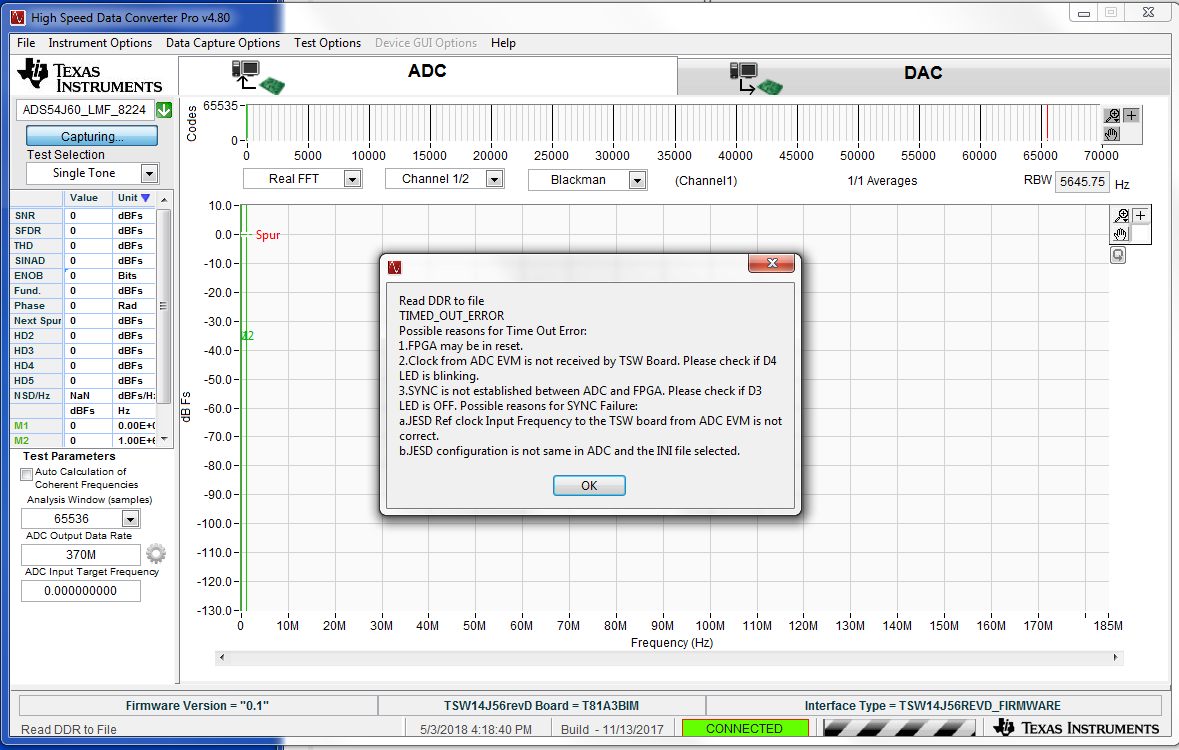The height and width of the screenshot is (750, 1179).
Task: Select the zoom tool on the Codes graph
Action: coord(1112,115)
